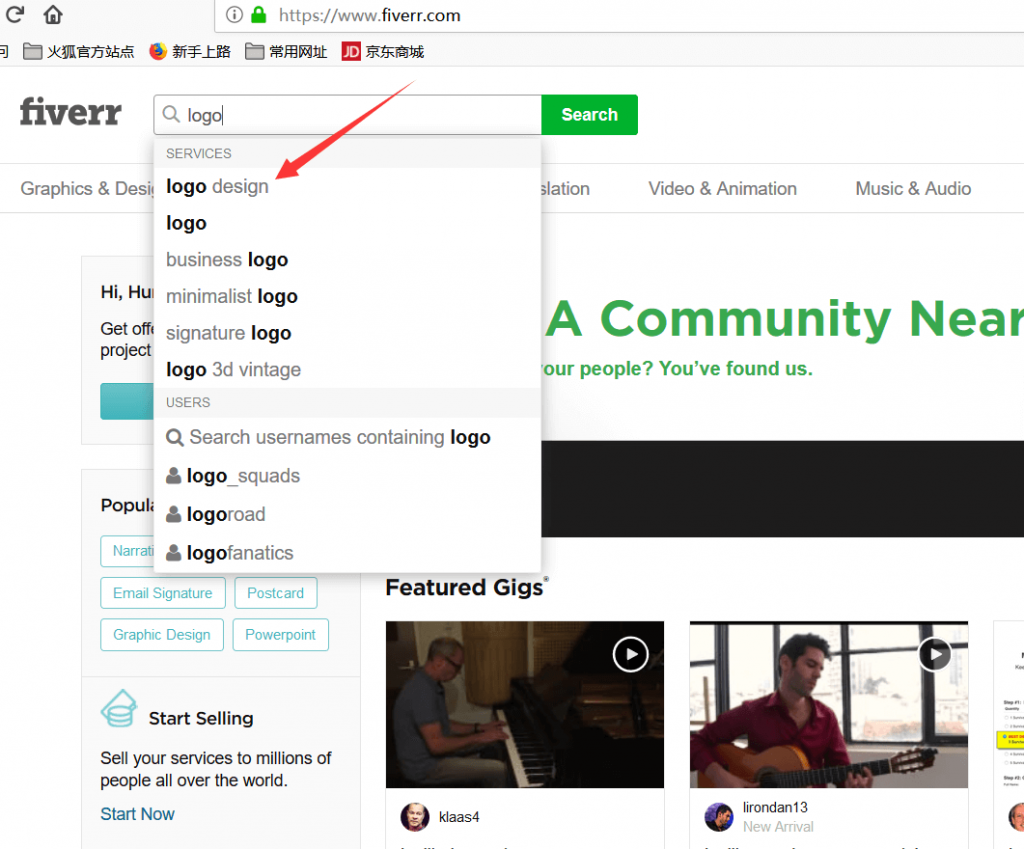Screen dimensions: 1024x849
Task: Click the user icon beside logo_squads
Action: pos(174,475)
